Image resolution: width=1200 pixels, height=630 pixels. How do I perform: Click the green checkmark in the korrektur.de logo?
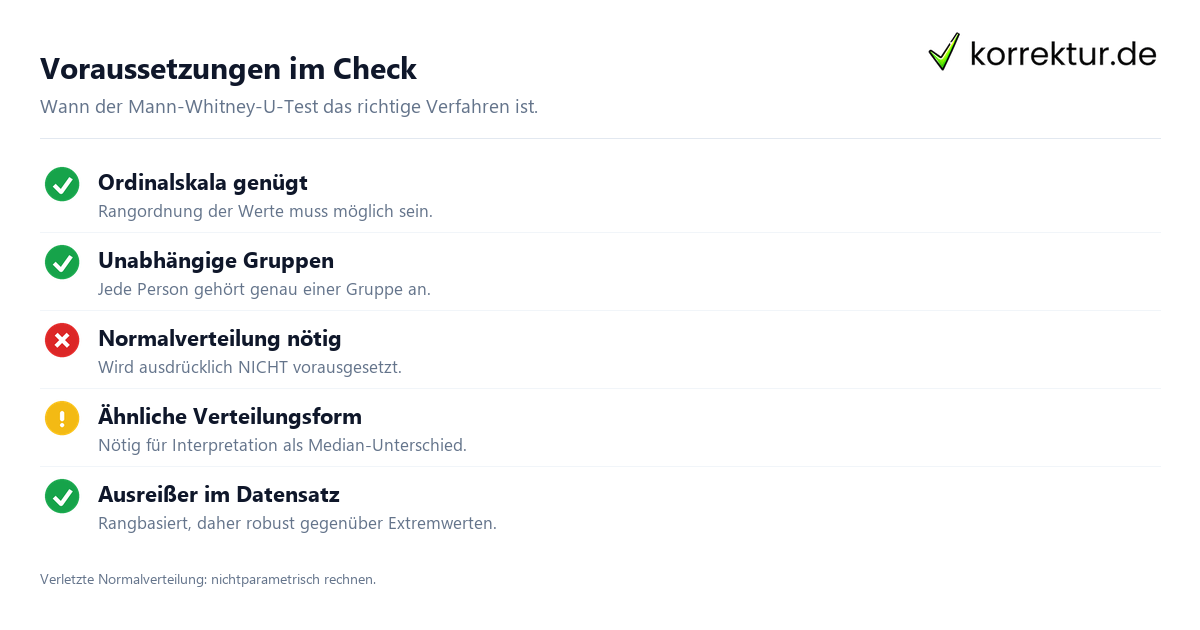[x=944, y=52]
